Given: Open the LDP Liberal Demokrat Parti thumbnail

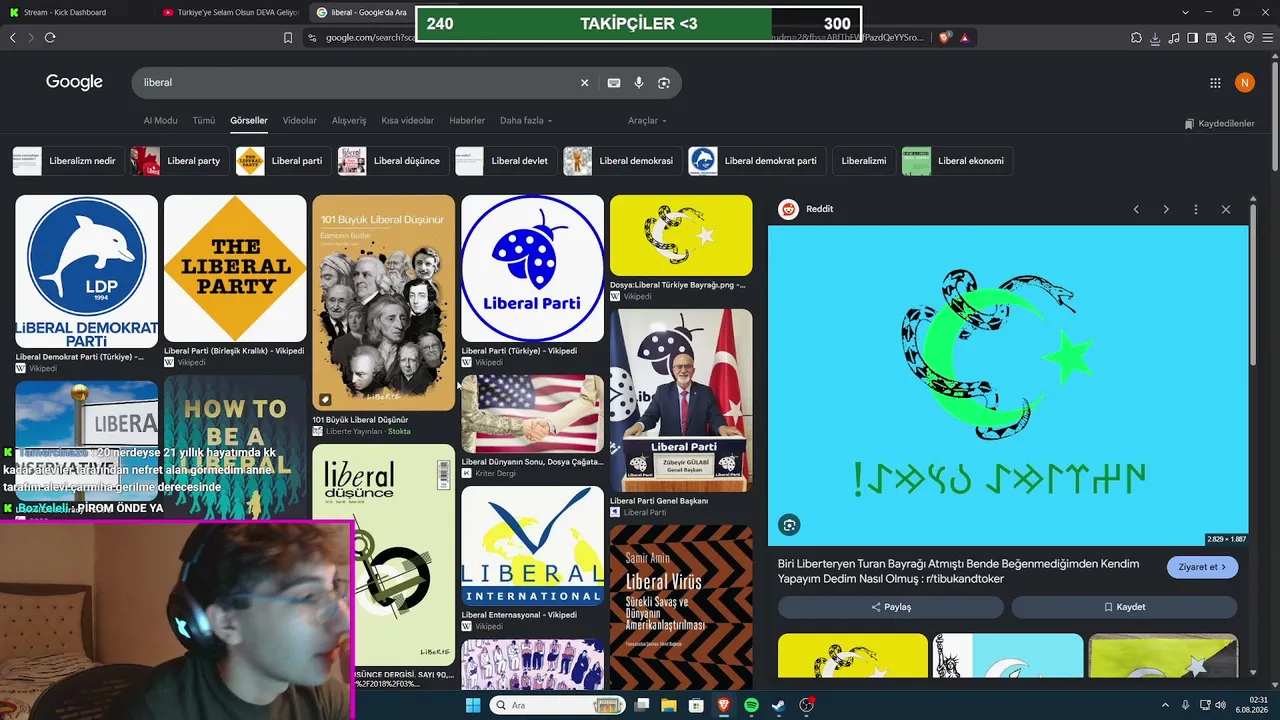Looking at the screenshot, I should pos(86,271).
